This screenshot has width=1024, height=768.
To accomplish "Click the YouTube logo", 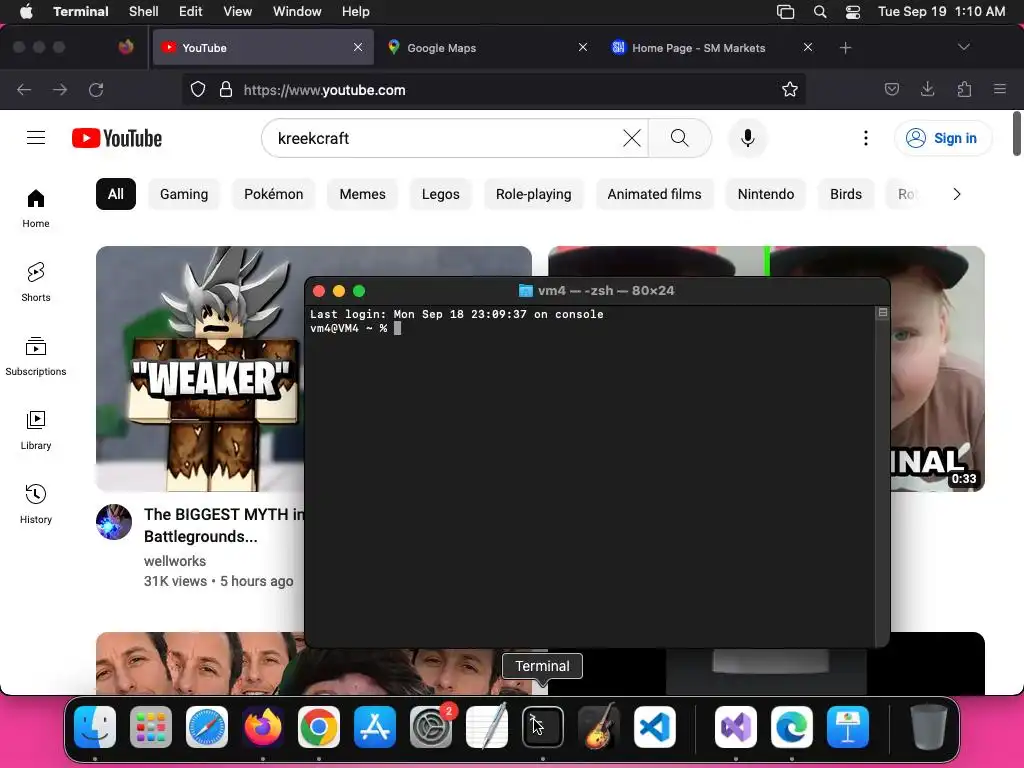I will [117, 138].
